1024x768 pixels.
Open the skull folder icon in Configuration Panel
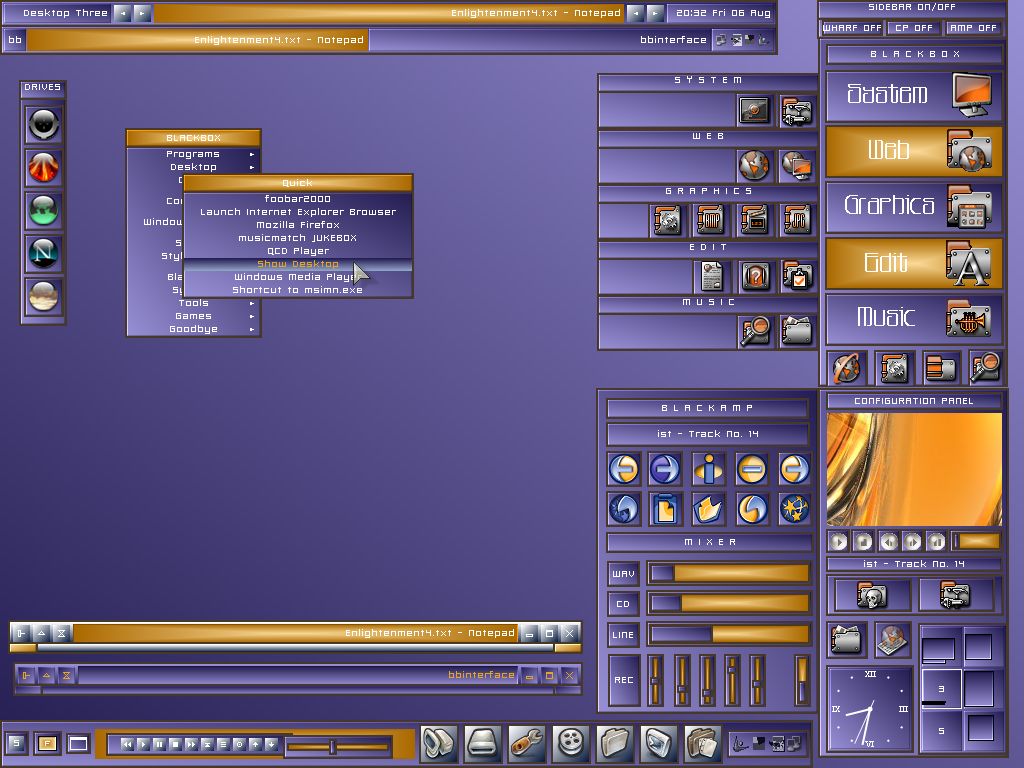(871, 595)
